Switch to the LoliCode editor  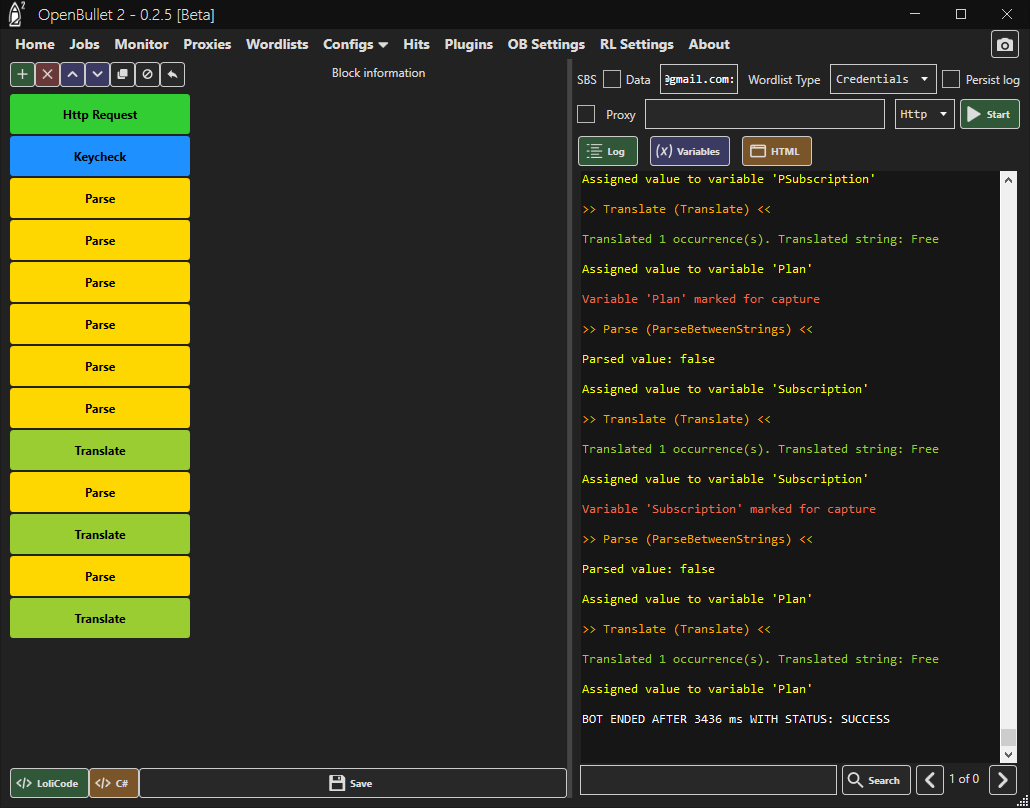click(x=49, y=783)
